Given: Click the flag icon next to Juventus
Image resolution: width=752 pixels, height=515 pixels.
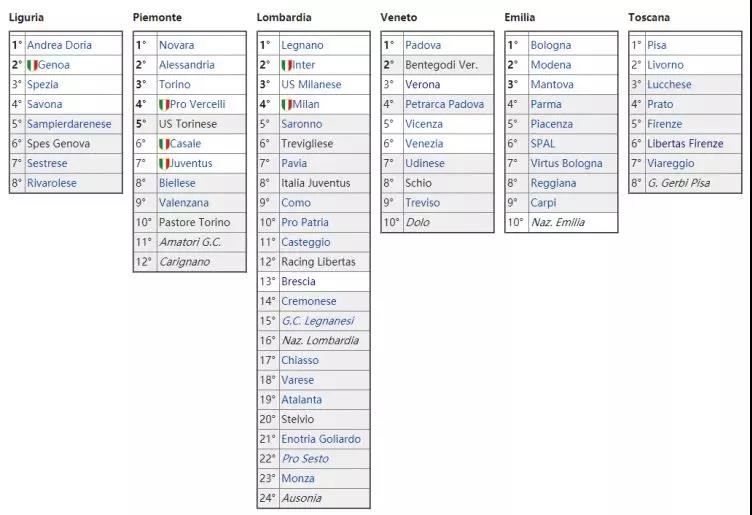Looking at the screenshot, I should click(164, 163).
